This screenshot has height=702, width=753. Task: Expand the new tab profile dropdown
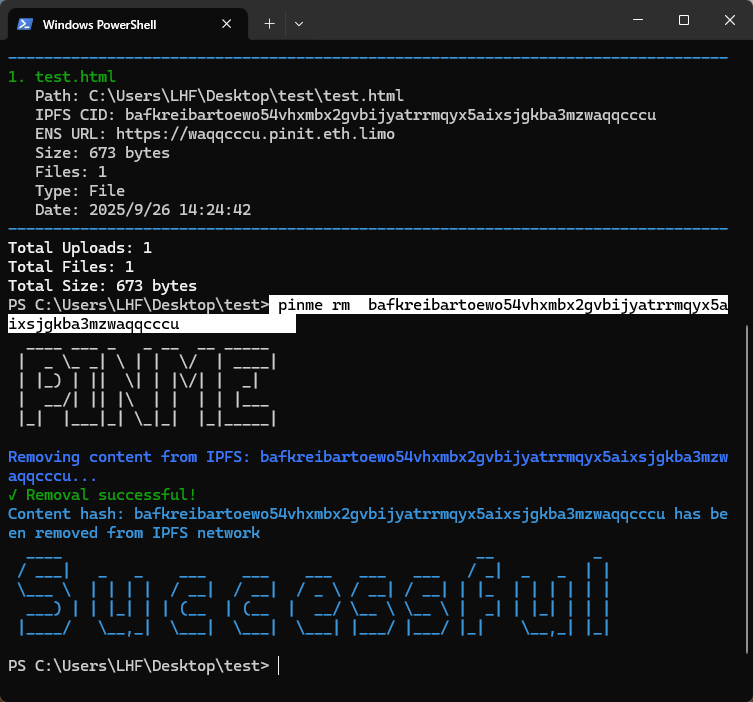[299, 24]
